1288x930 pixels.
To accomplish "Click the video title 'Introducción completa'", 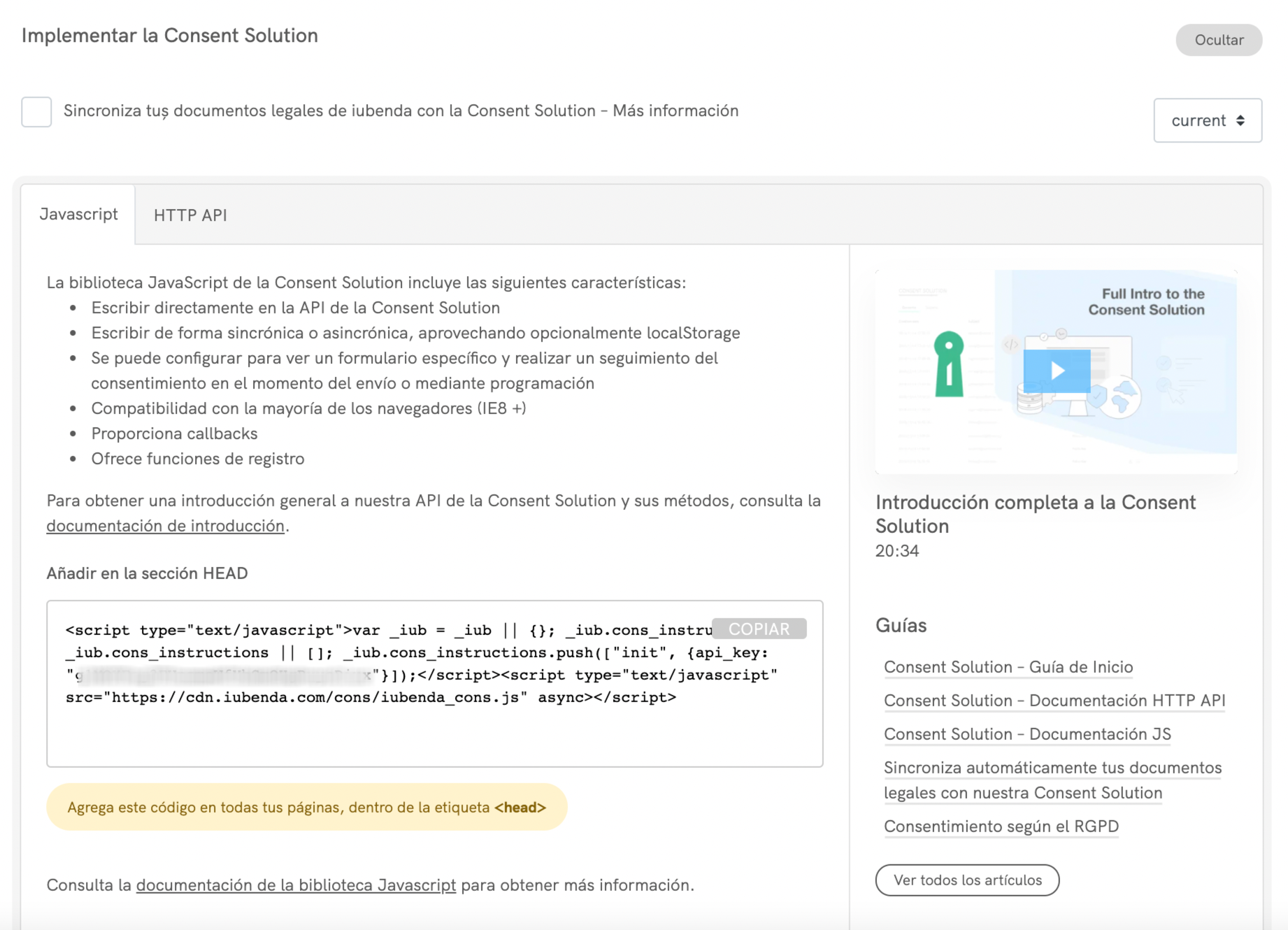I will point(1035,513).
